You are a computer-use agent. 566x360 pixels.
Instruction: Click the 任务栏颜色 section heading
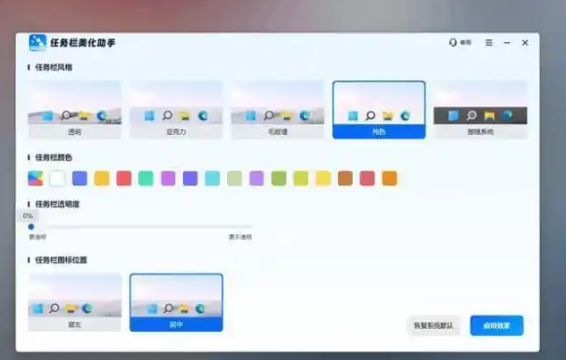[53, 157]
